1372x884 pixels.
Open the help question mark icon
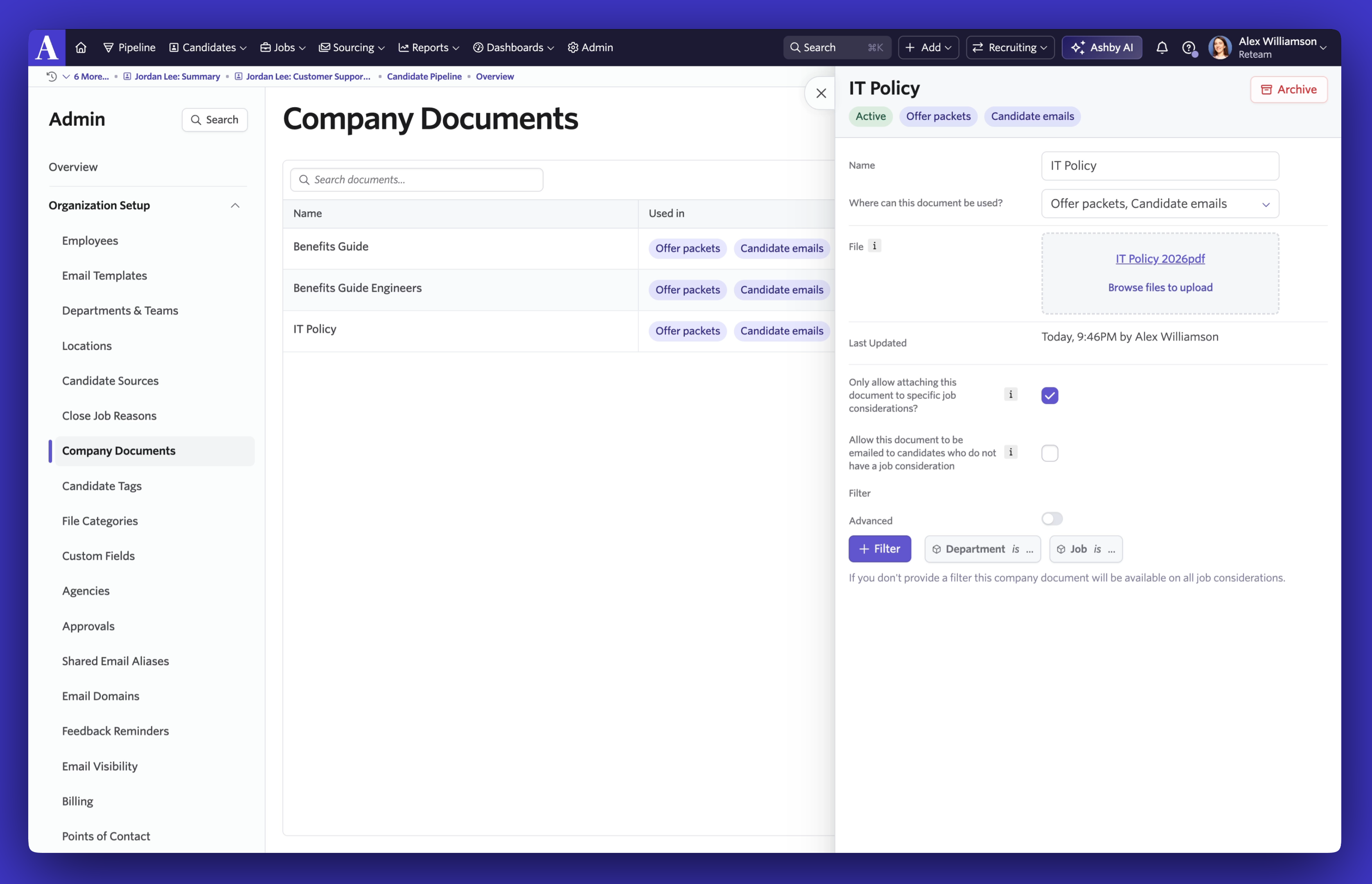click(1189, 47)
